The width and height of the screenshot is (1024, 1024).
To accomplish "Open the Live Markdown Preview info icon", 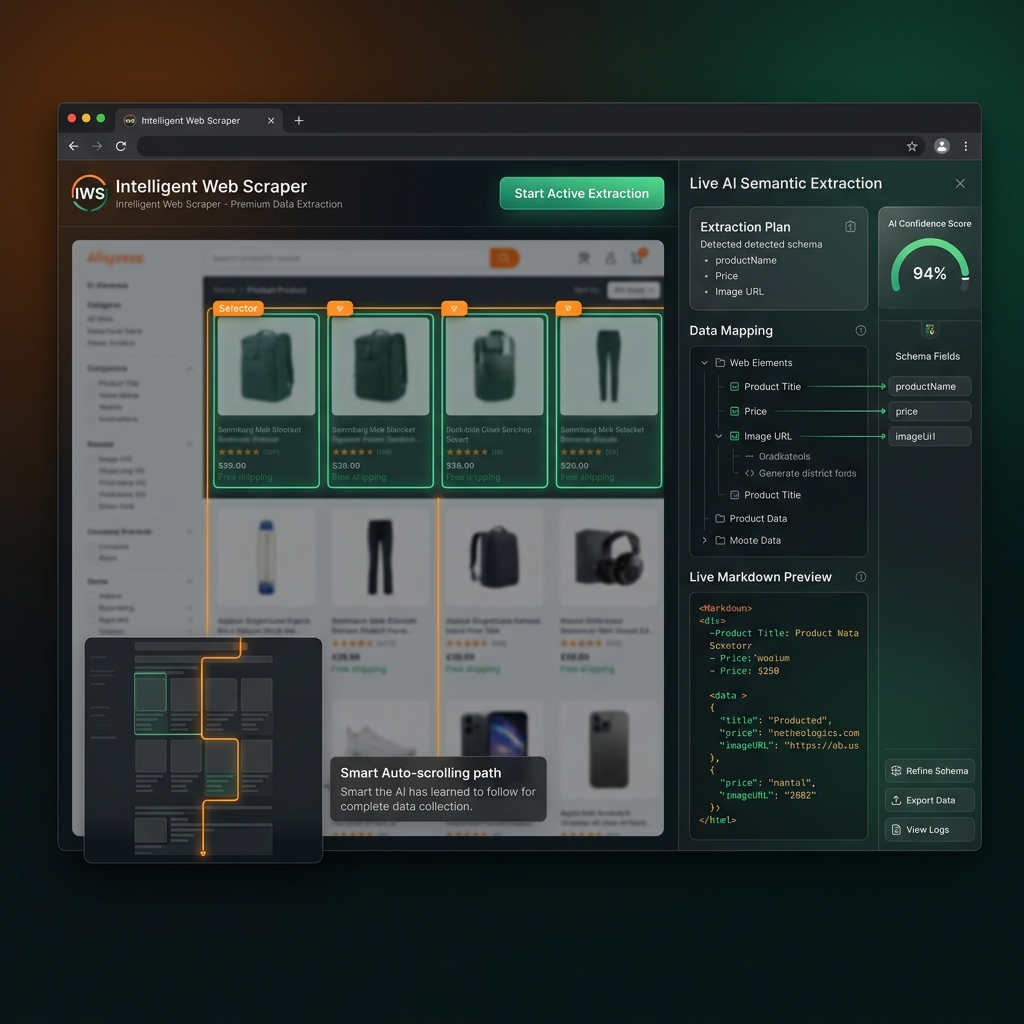I will click(x=861, y=577).
